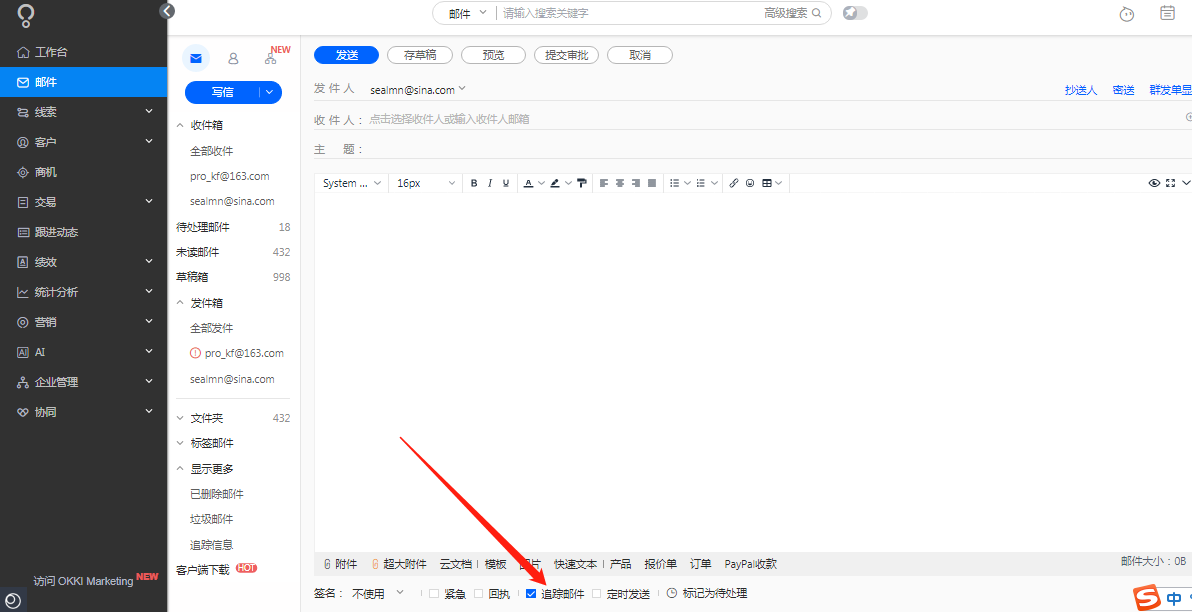Enable the 追踪邮件 checkbox
Screen dimensions: 1192x612
(531, 592)
